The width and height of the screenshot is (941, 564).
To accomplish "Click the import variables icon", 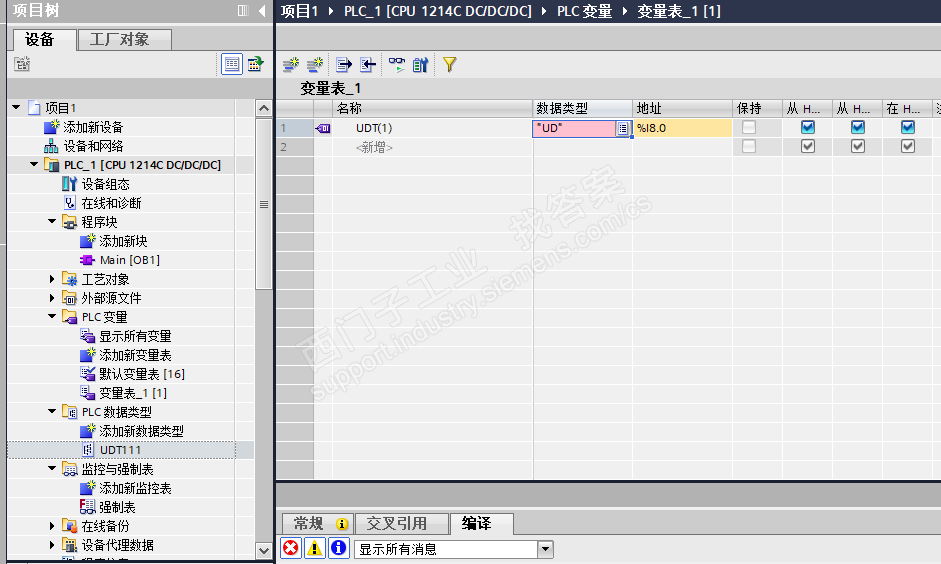I will [x=367, y=64].
